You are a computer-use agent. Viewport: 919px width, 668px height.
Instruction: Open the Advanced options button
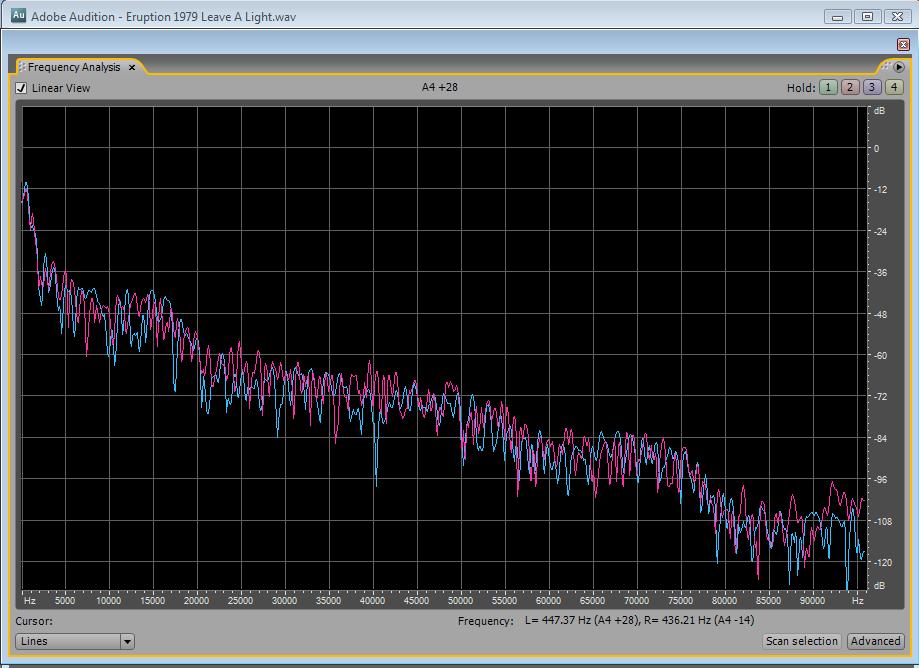pos(876,641)
